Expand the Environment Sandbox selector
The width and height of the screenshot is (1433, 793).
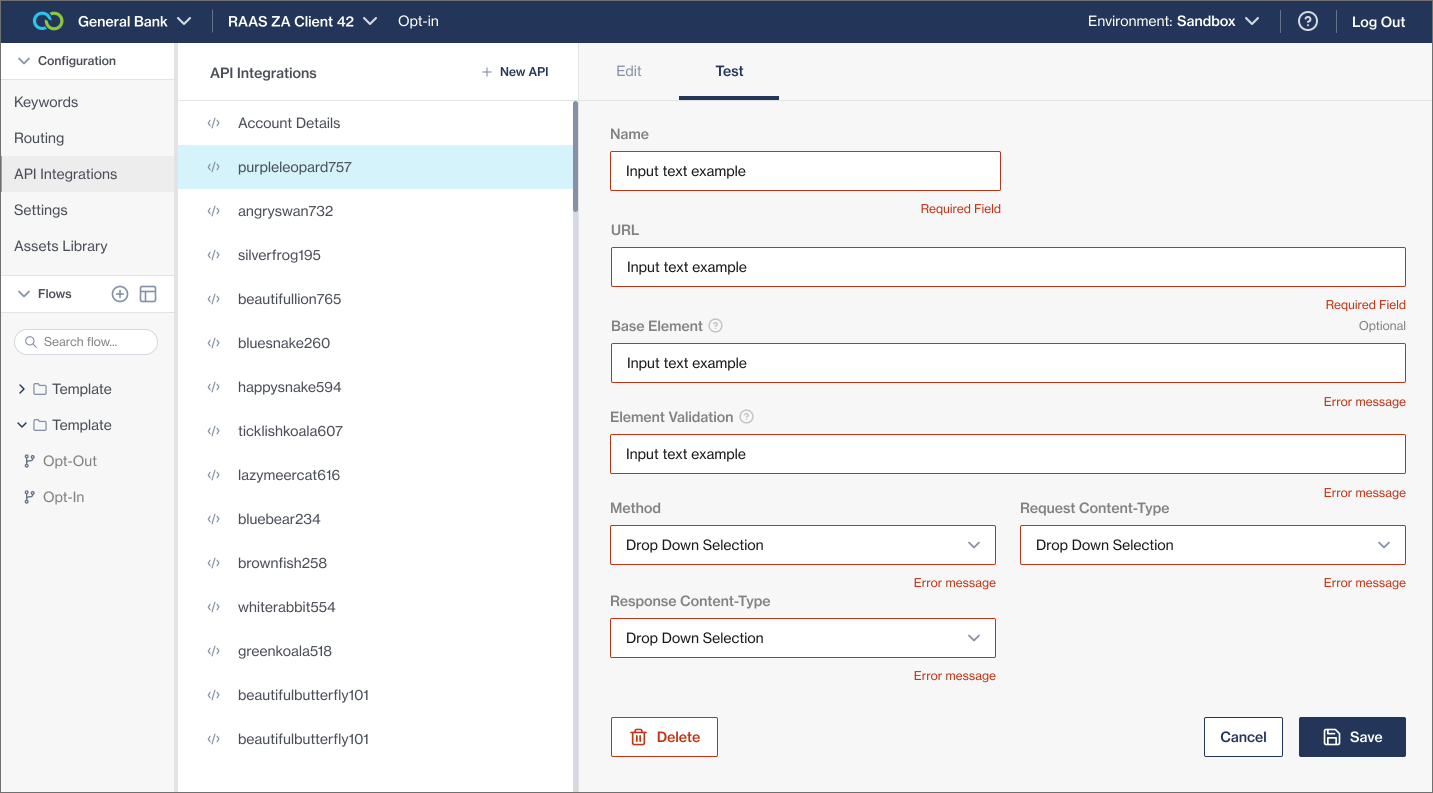1173,21
